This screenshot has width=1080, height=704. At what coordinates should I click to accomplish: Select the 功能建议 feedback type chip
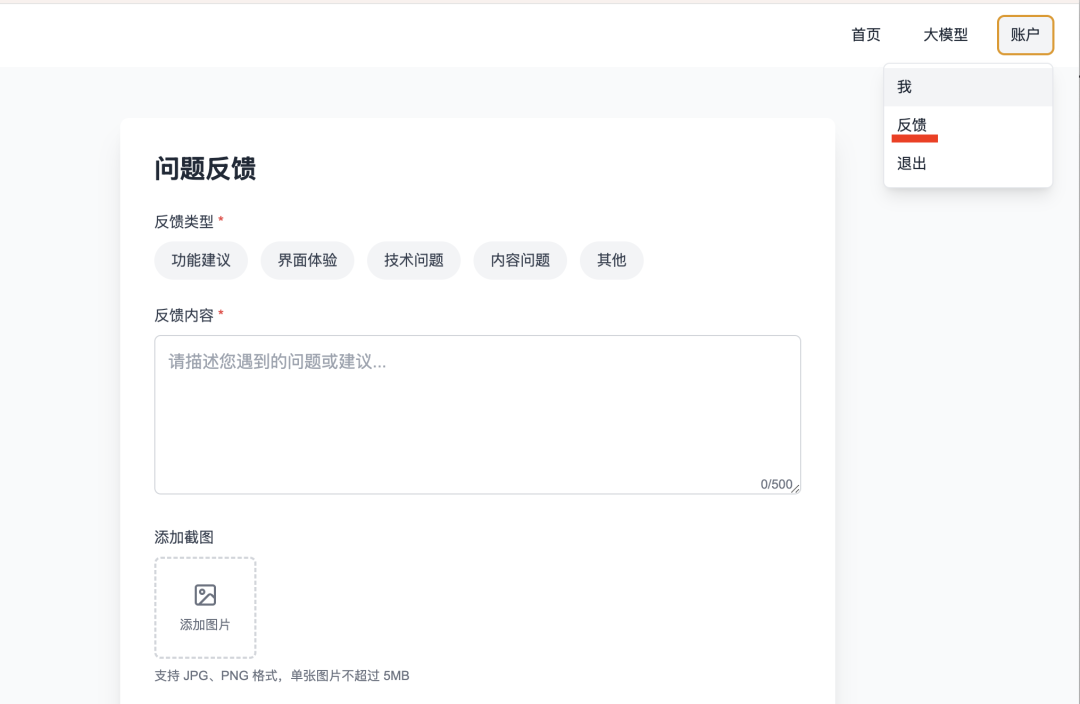(200, 260)
